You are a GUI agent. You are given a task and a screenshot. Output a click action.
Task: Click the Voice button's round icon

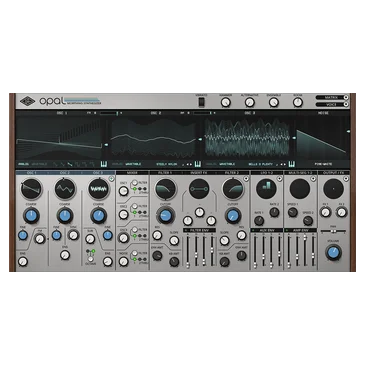(346, 104)
